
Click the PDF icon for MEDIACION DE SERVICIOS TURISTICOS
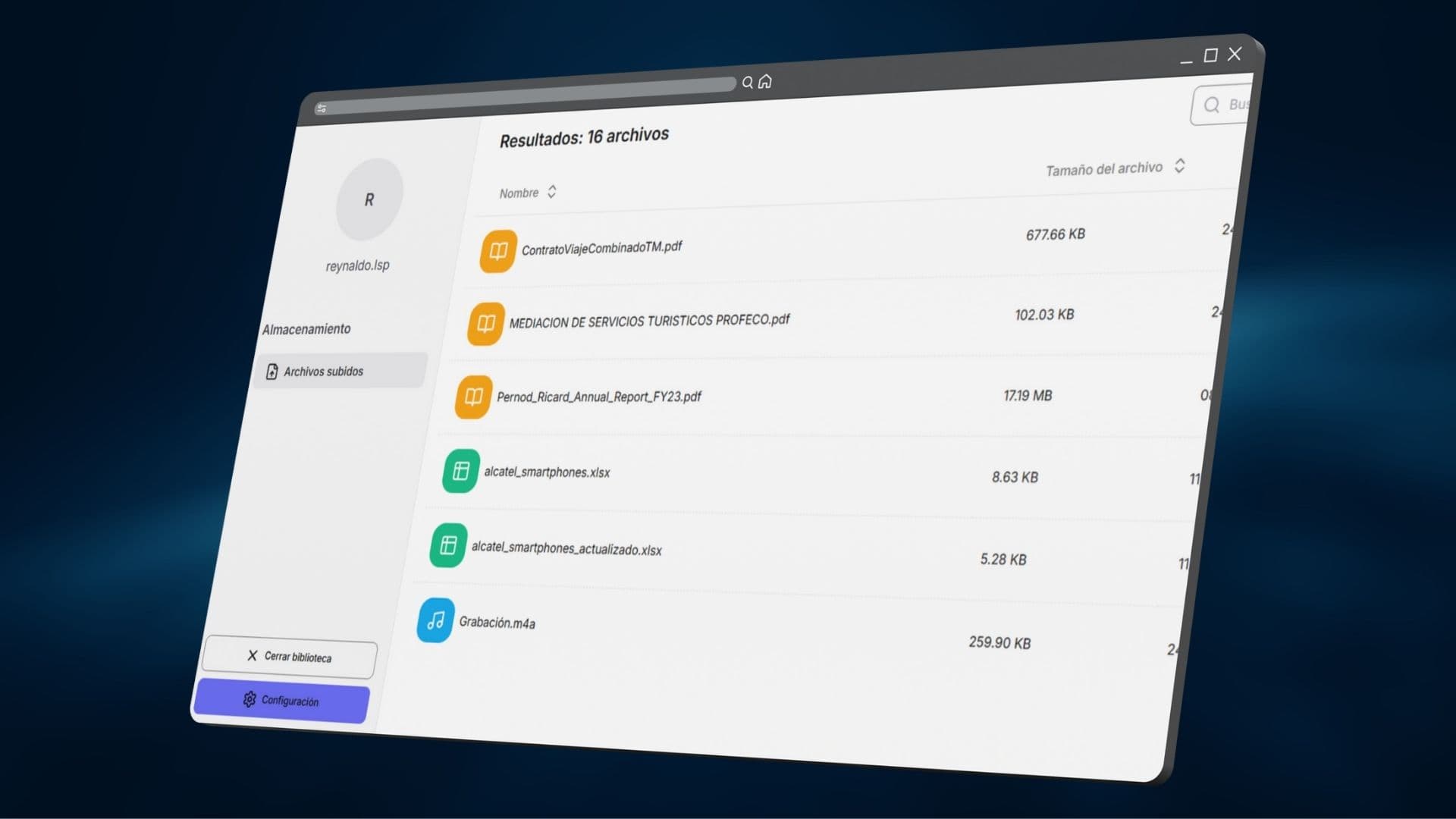tap(486, 324)
